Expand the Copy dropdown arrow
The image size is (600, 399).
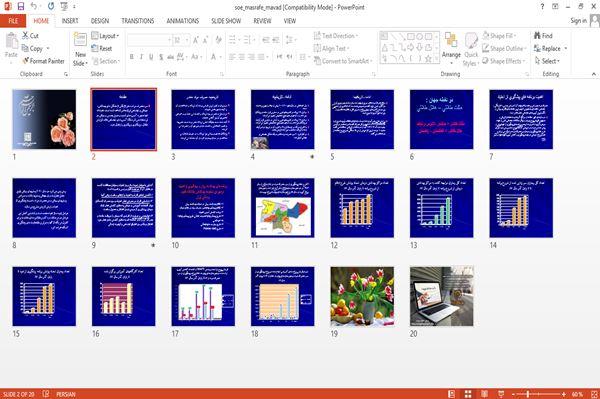coord(48,48)
